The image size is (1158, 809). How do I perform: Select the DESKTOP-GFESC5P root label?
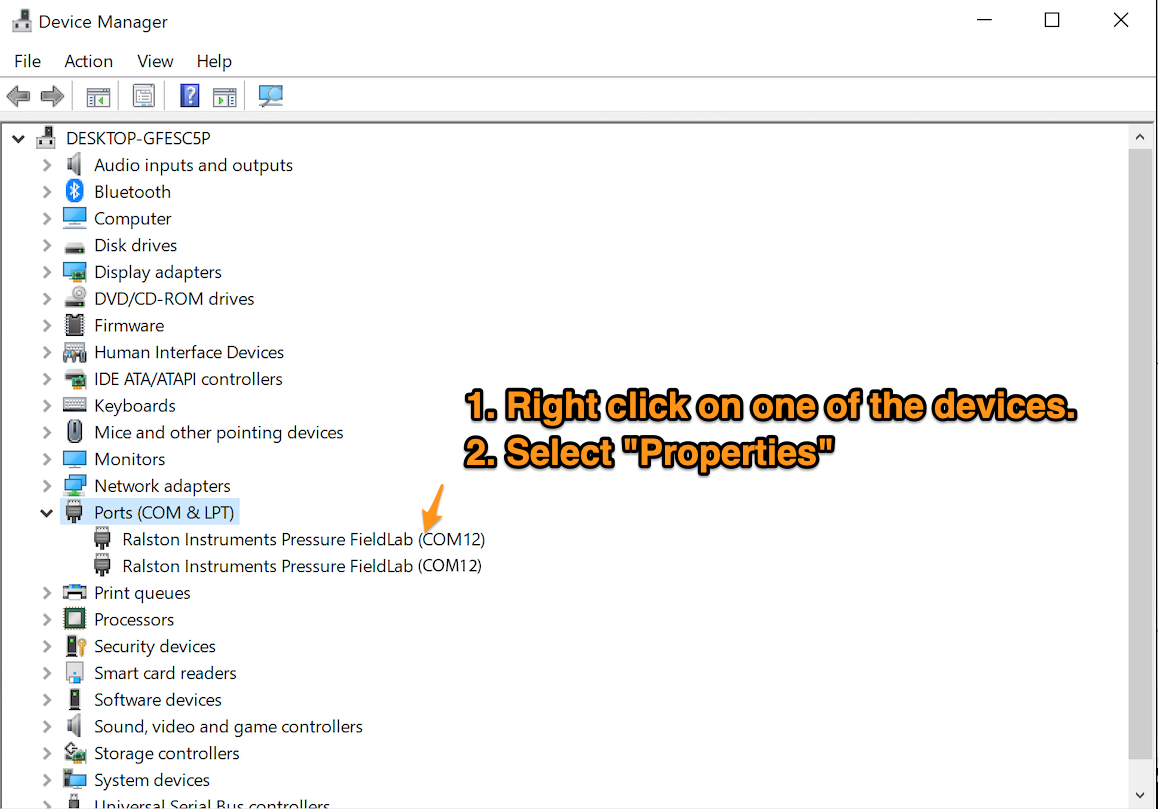tap(138, 138)
